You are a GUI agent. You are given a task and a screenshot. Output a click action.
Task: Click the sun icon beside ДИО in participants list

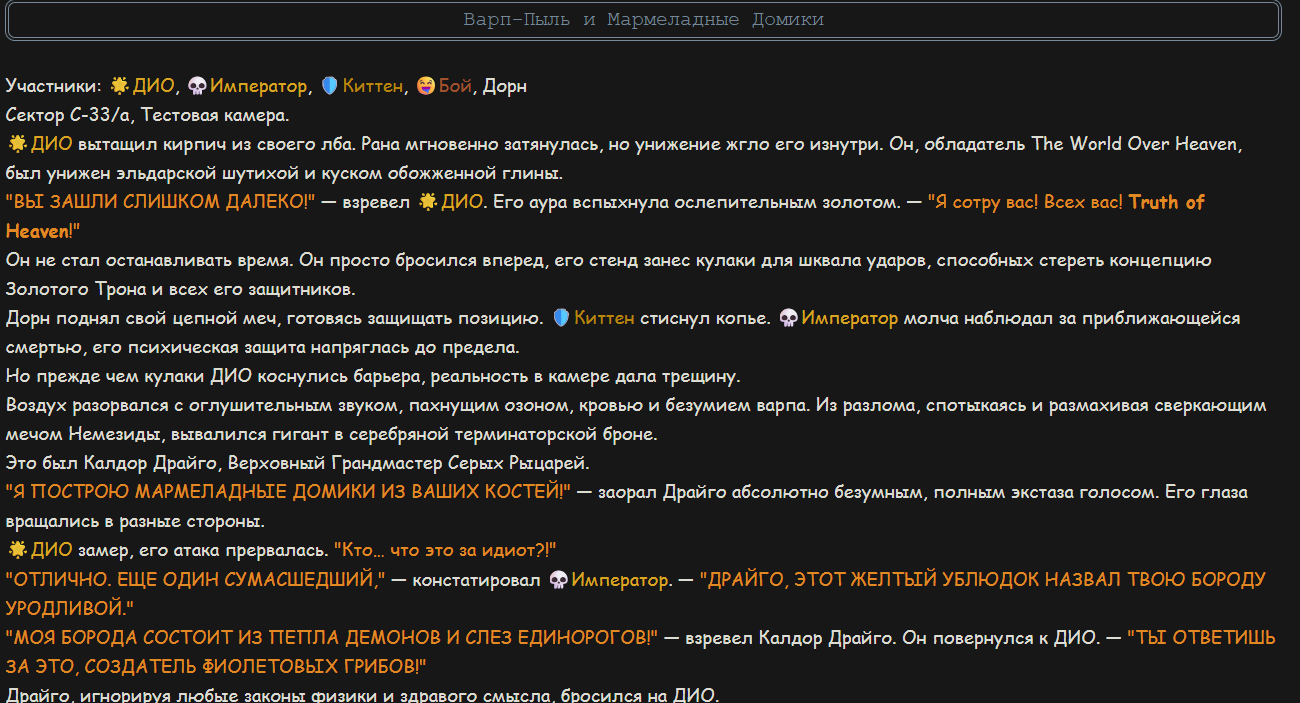pyautogui.click(x=119, y=86)
